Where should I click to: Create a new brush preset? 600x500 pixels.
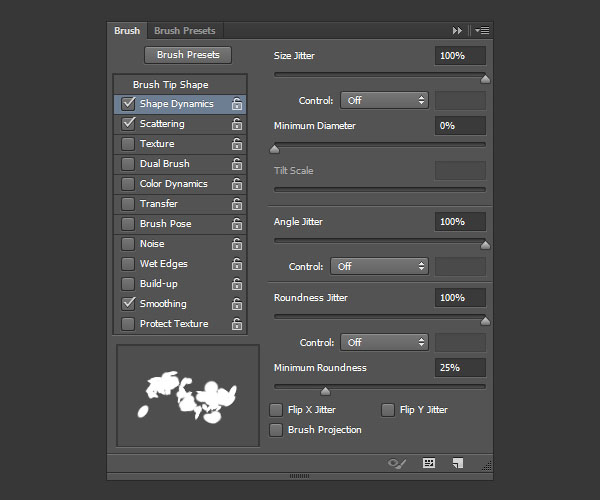[x=458, y=463]
